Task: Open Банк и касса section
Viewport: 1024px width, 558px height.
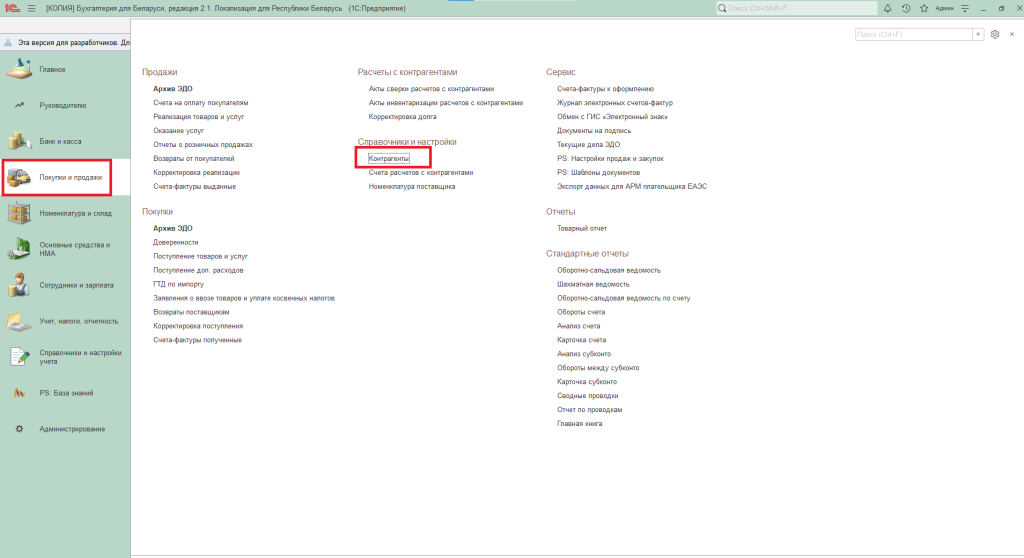Action: 60,141
